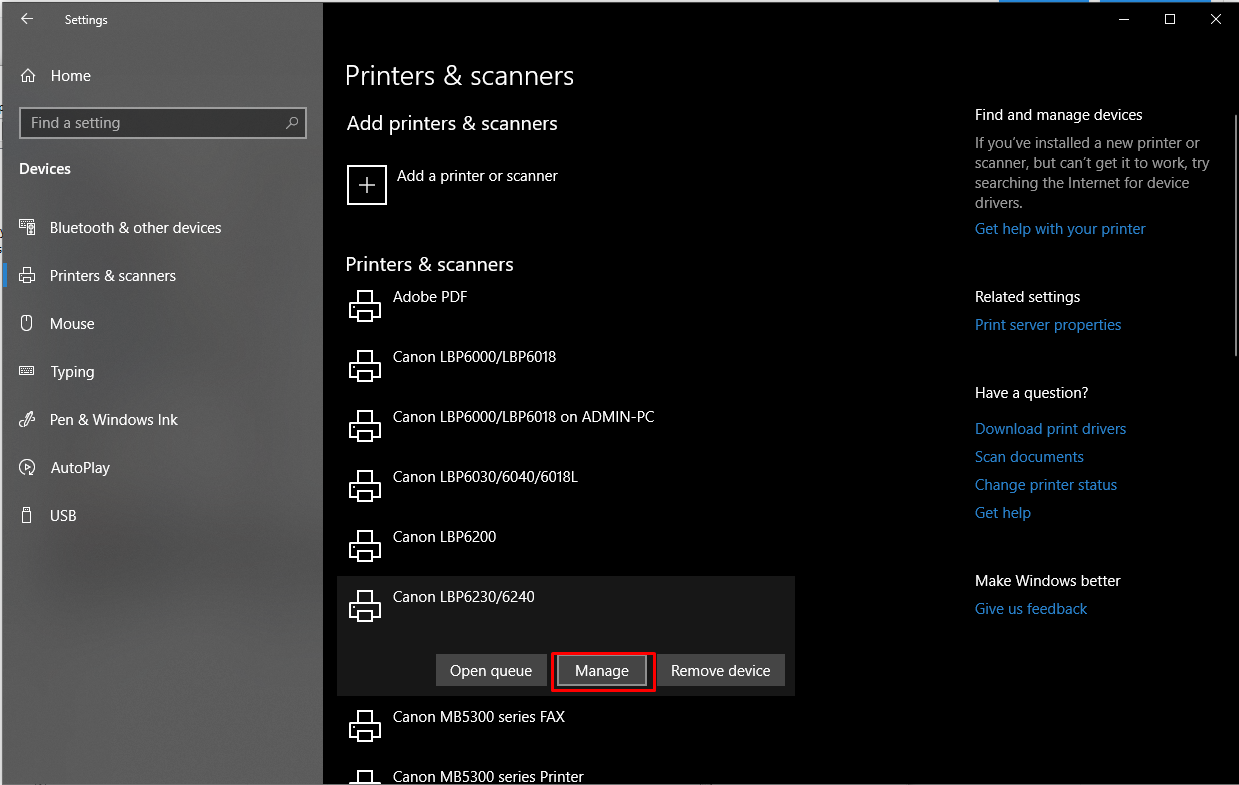Select the Printers & scanners sidebar icon
1239x785 pixels.
point(28,276)
